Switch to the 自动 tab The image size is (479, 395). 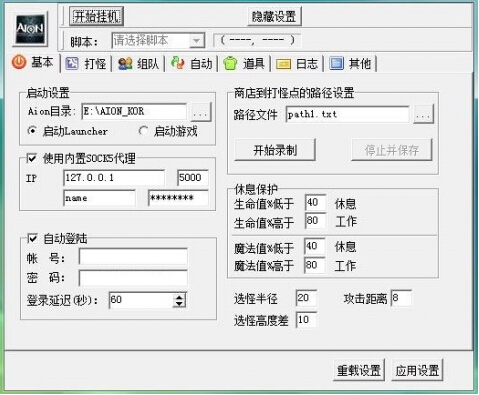[x=192, y=63]
